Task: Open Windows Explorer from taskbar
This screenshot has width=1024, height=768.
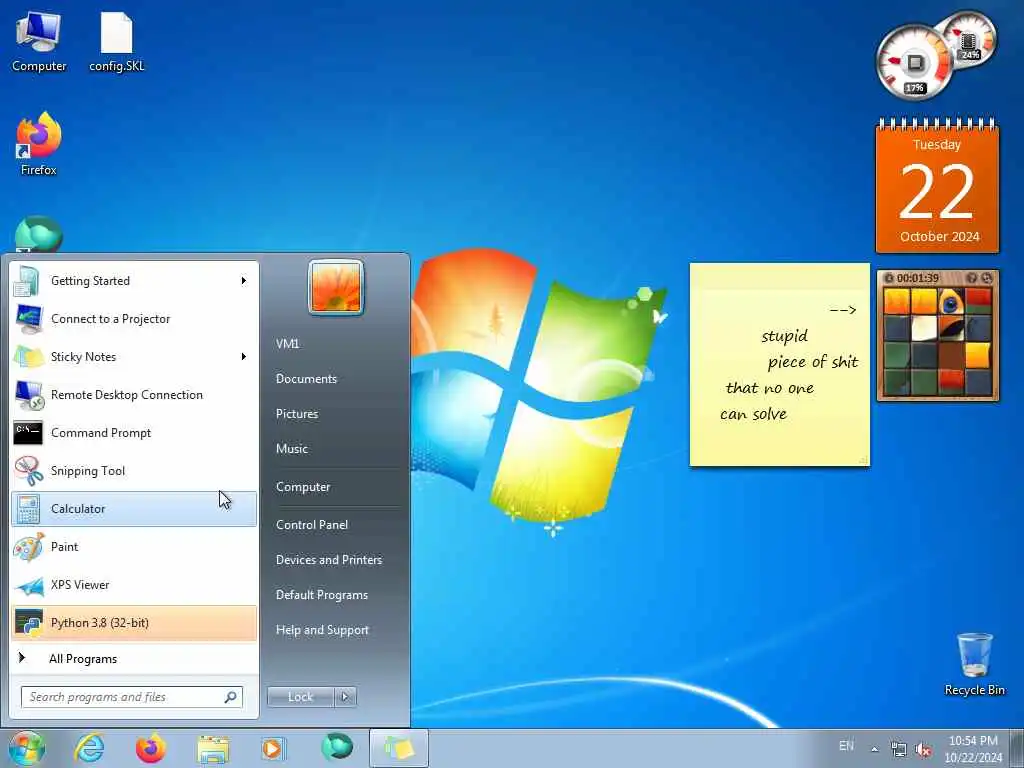Action: tap(213, 750)
